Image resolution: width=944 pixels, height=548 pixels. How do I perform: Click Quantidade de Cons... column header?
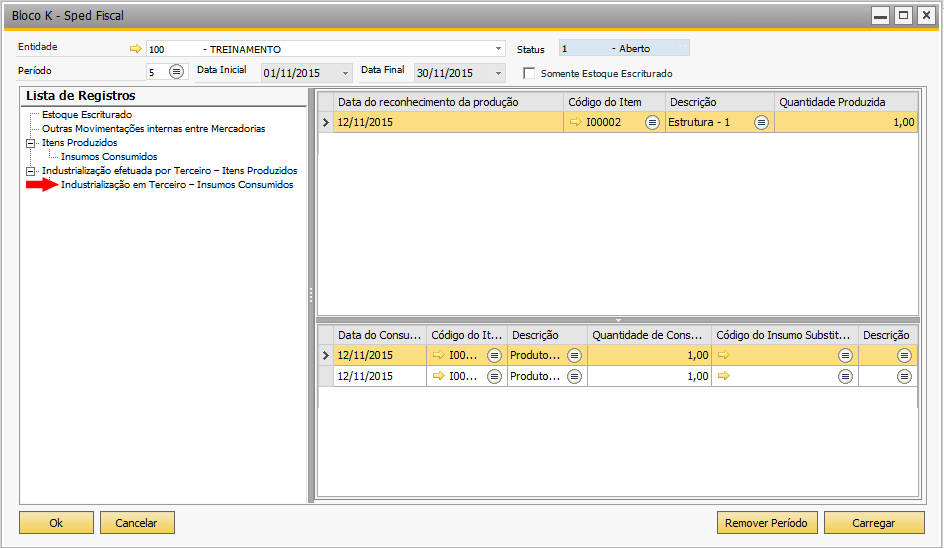click(649, 335)
